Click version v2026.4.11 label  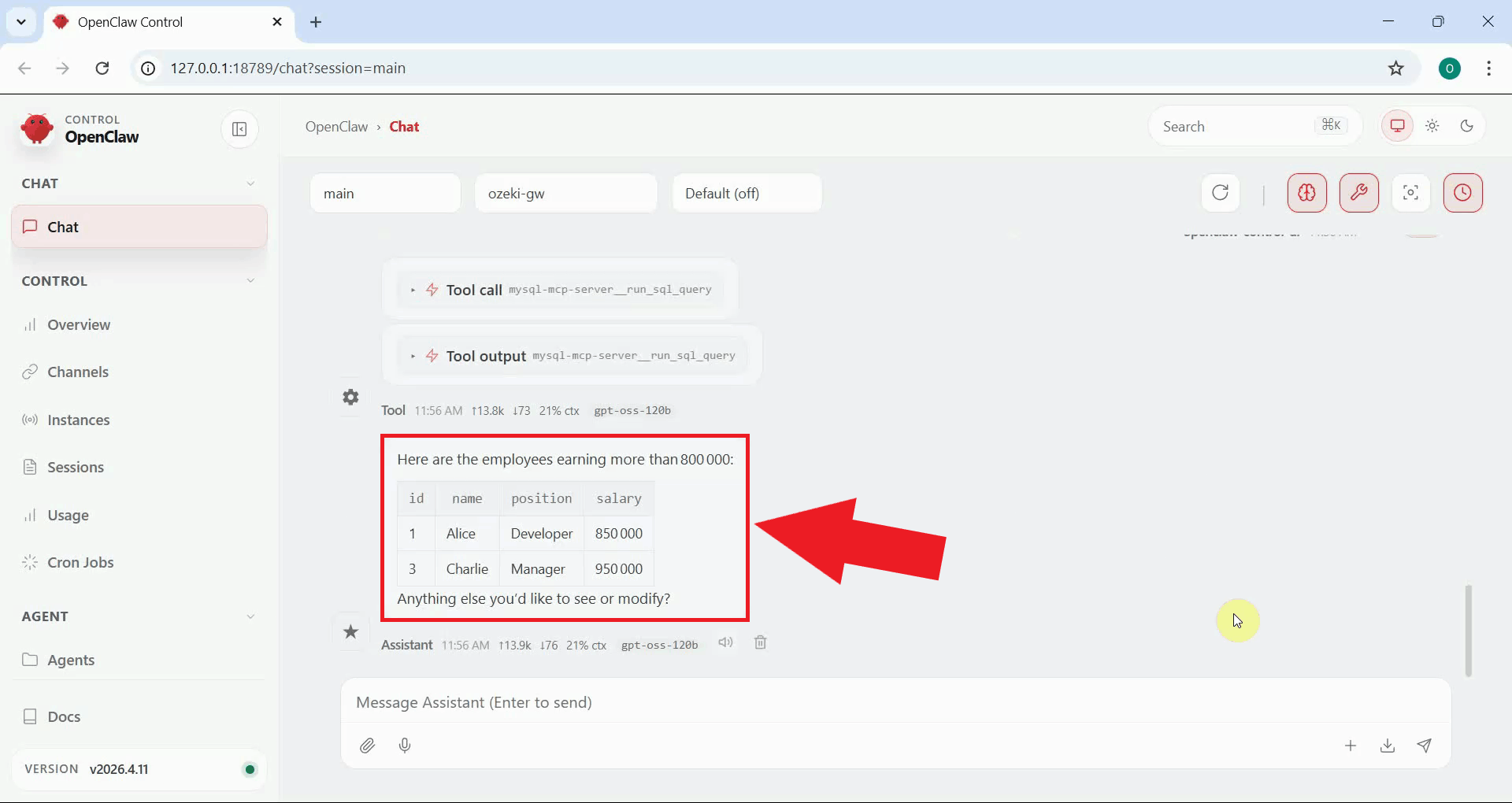click(119, 769)
